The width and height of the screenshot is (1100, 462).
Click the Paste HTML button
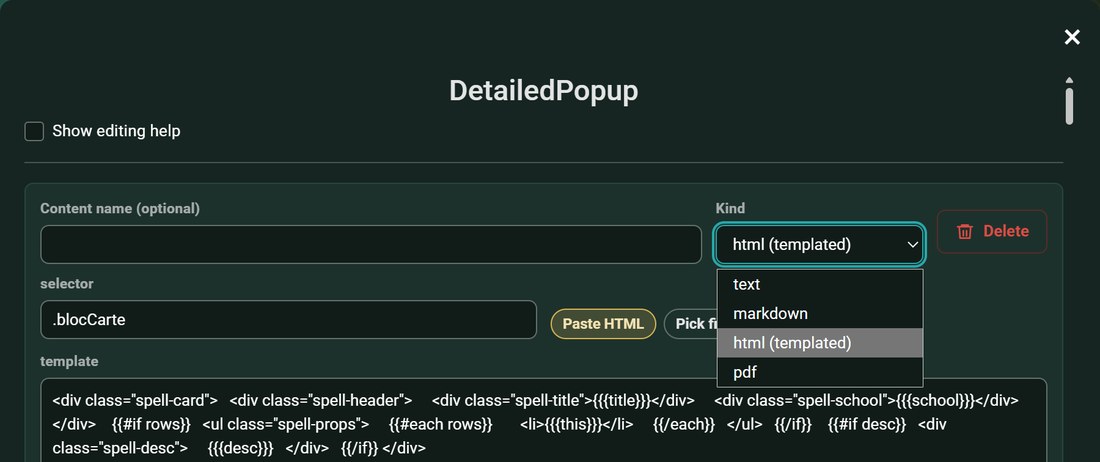click(x=603, y=324)
